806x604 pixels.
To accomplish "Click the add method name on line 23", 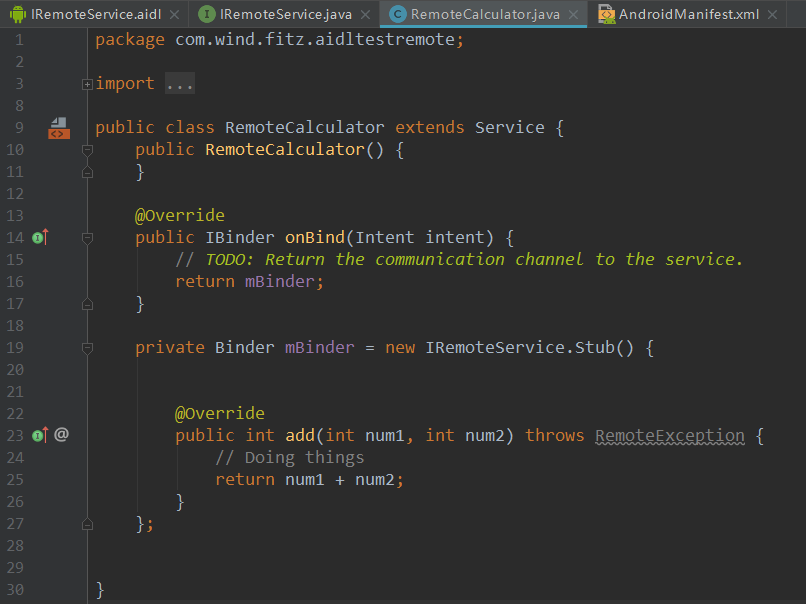I will 300,435.
